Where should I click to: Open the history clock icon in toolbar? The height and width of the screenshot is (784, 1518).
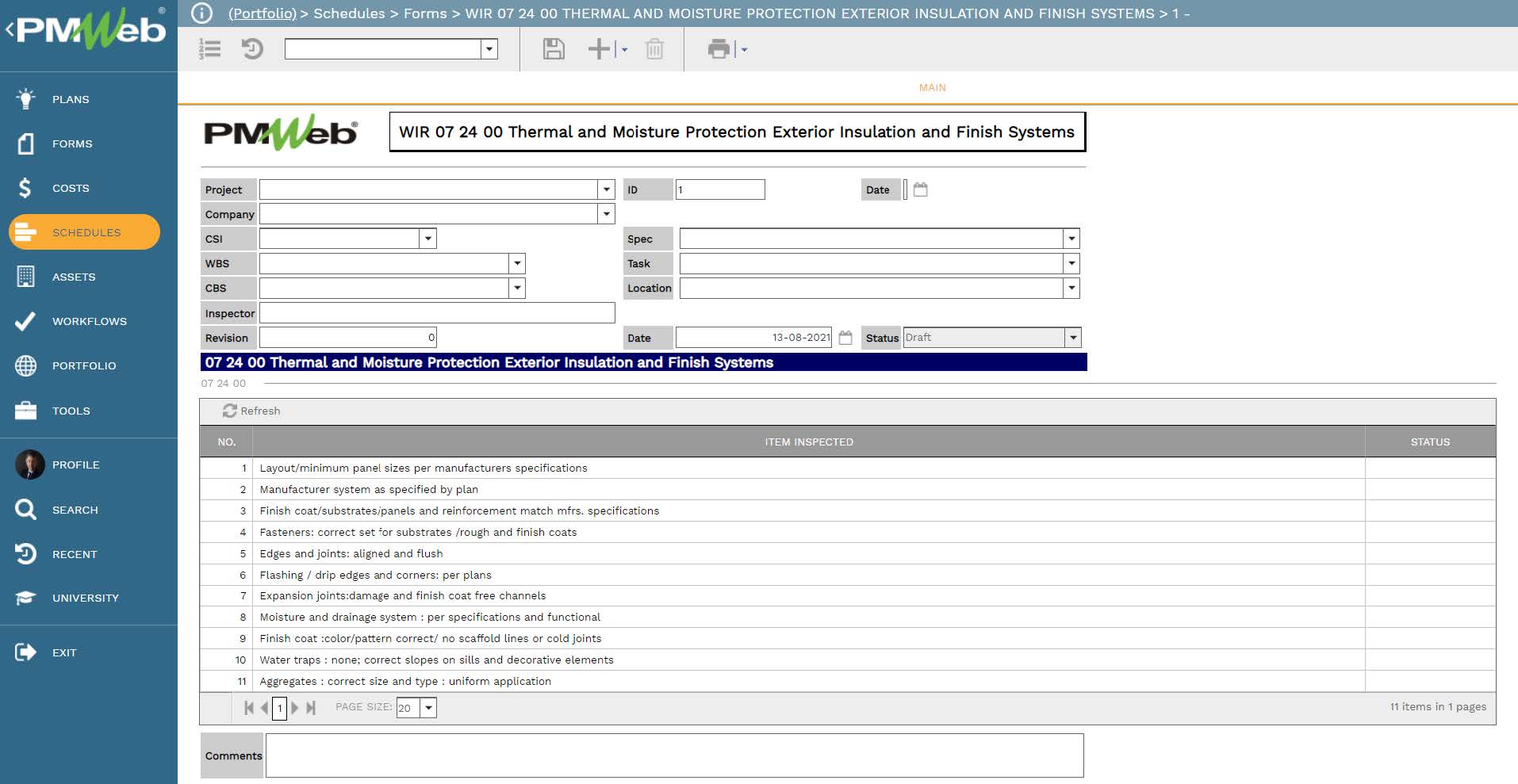pos(252,49)
